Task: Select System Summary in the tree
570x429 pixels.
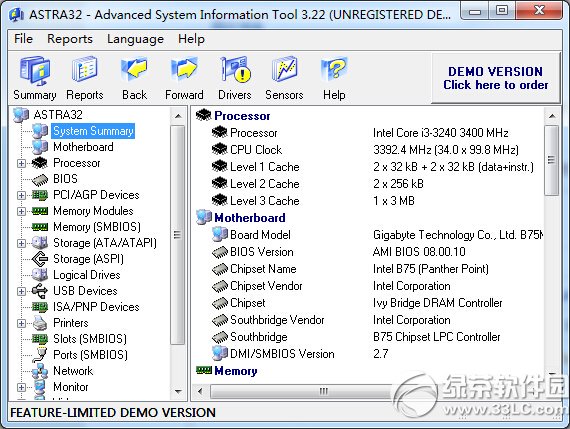Action: pos(93,131)
